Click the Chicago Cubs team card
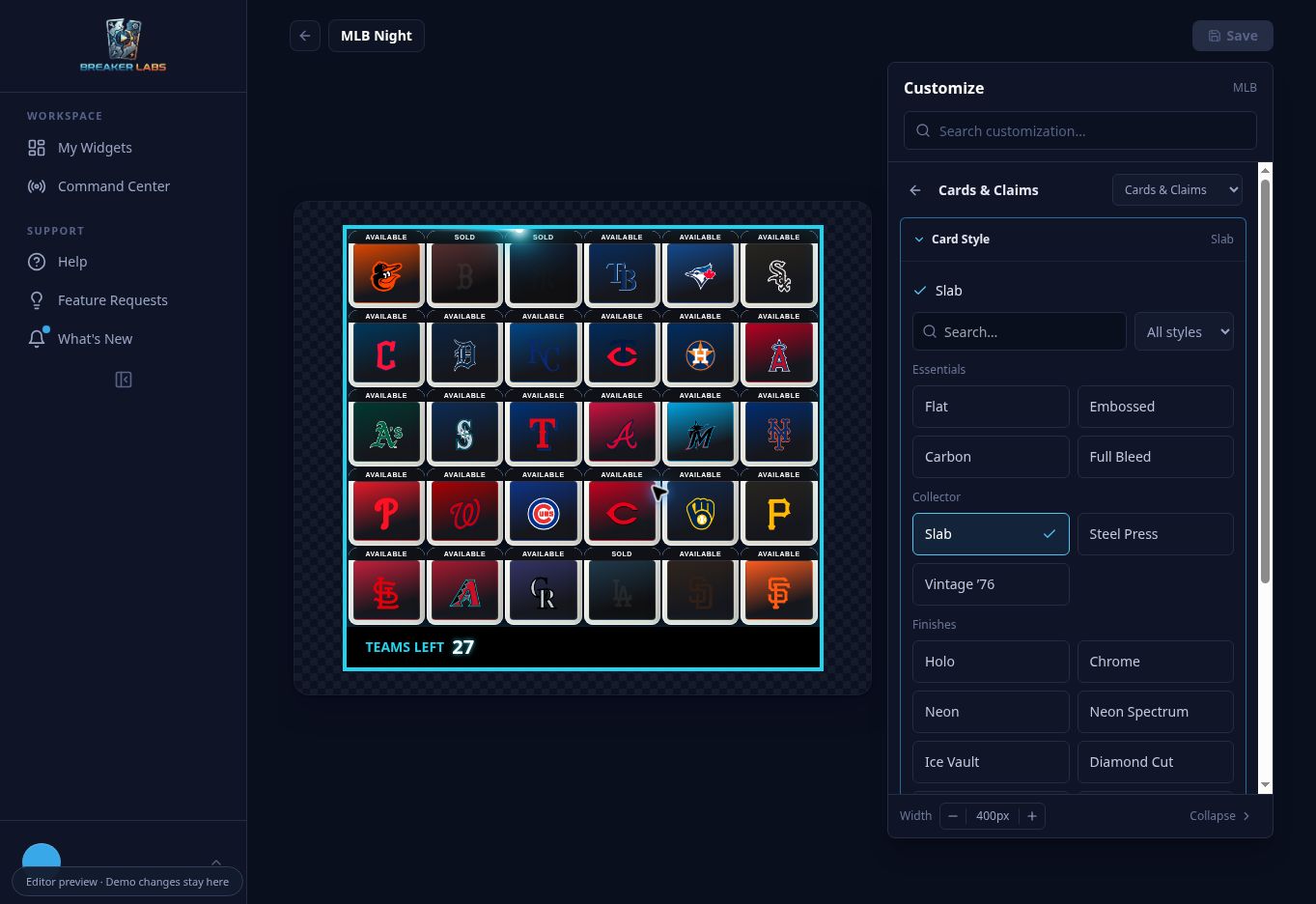1316x904 pixels. (x=543, y=505)
